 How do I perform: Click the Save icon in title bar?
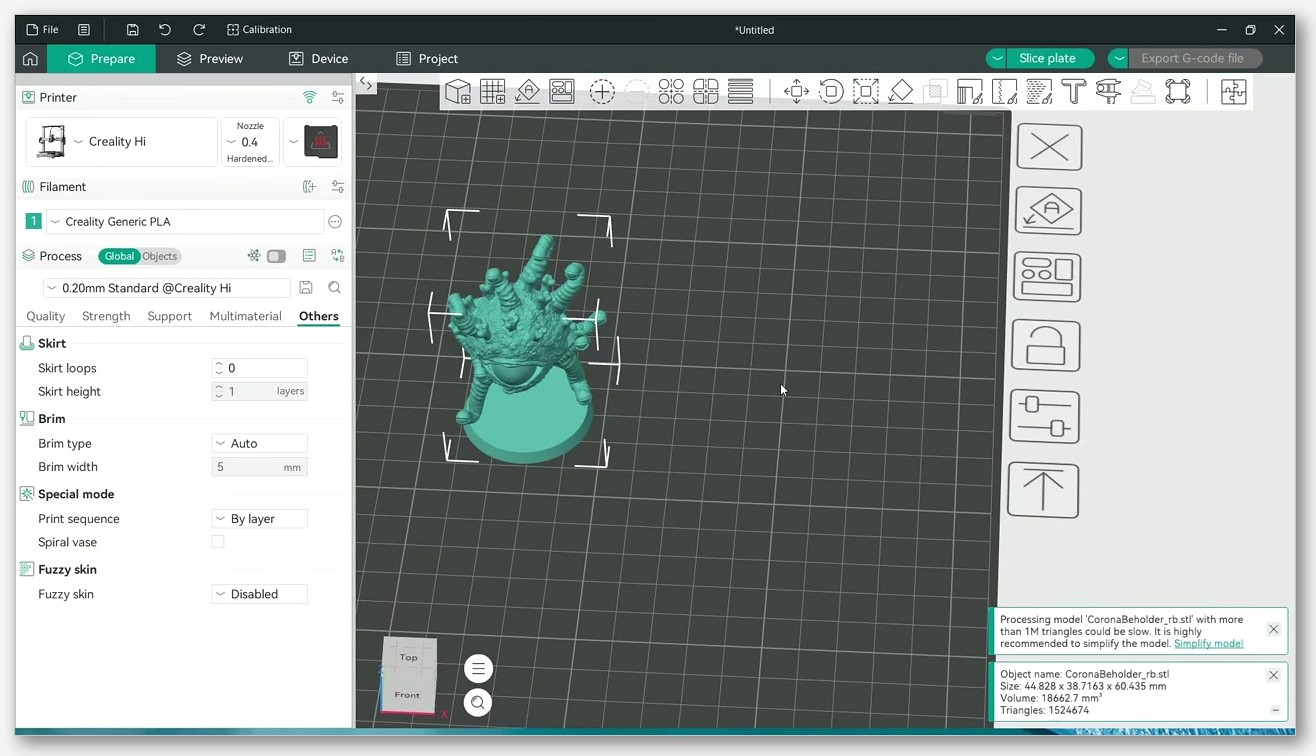point(132,29)
